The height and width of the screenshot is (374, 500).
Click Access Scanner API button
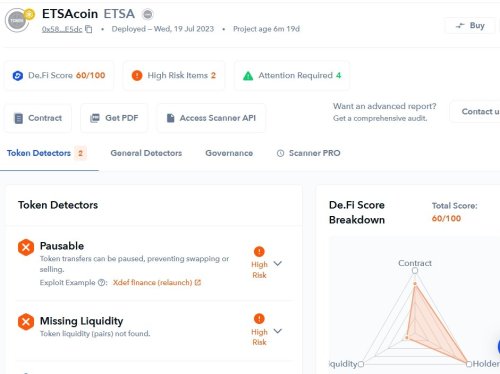point(211,118)
